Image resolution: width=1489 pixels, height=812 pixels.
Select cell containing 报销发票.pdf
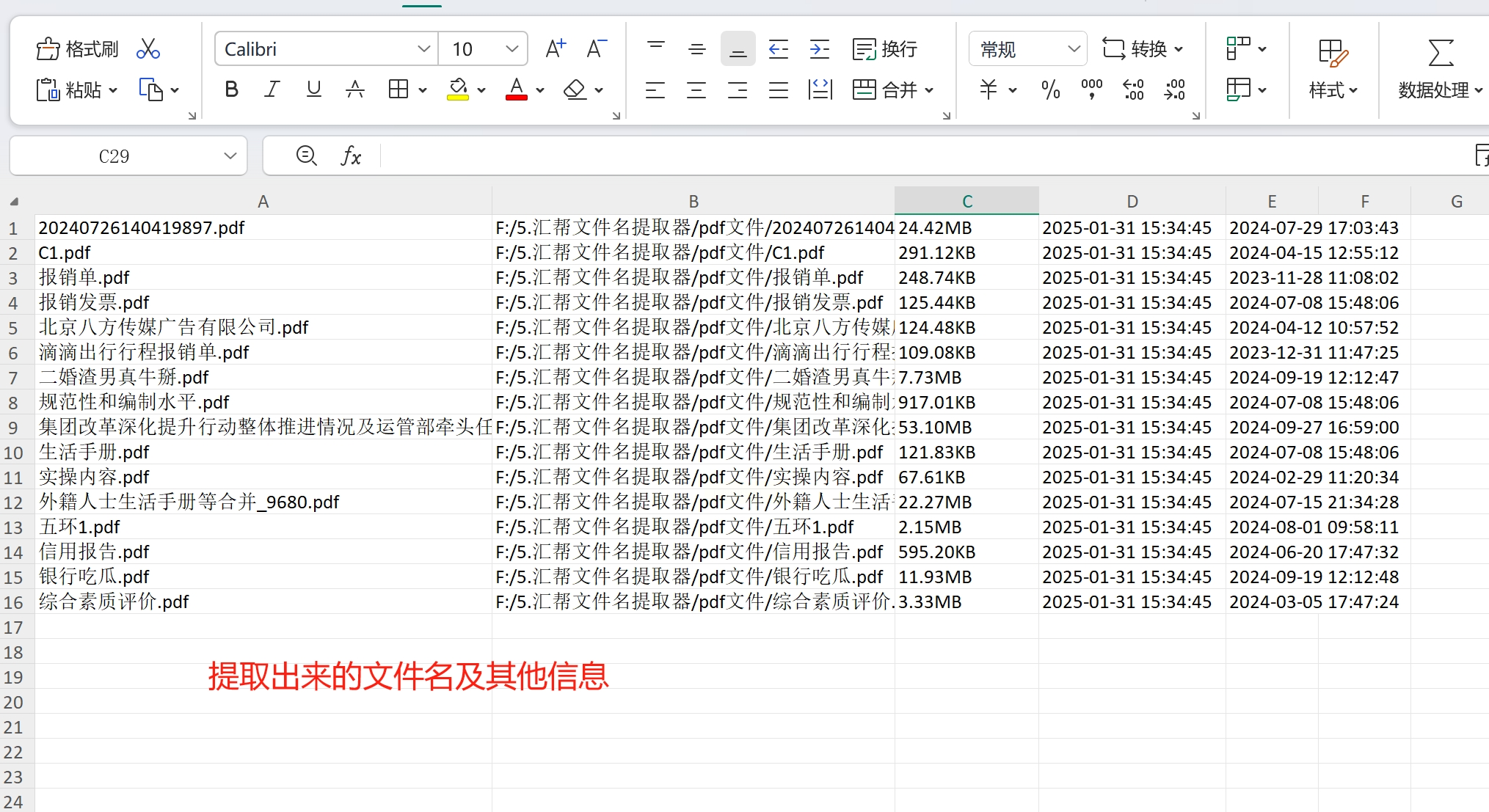(x=94, y=302)
